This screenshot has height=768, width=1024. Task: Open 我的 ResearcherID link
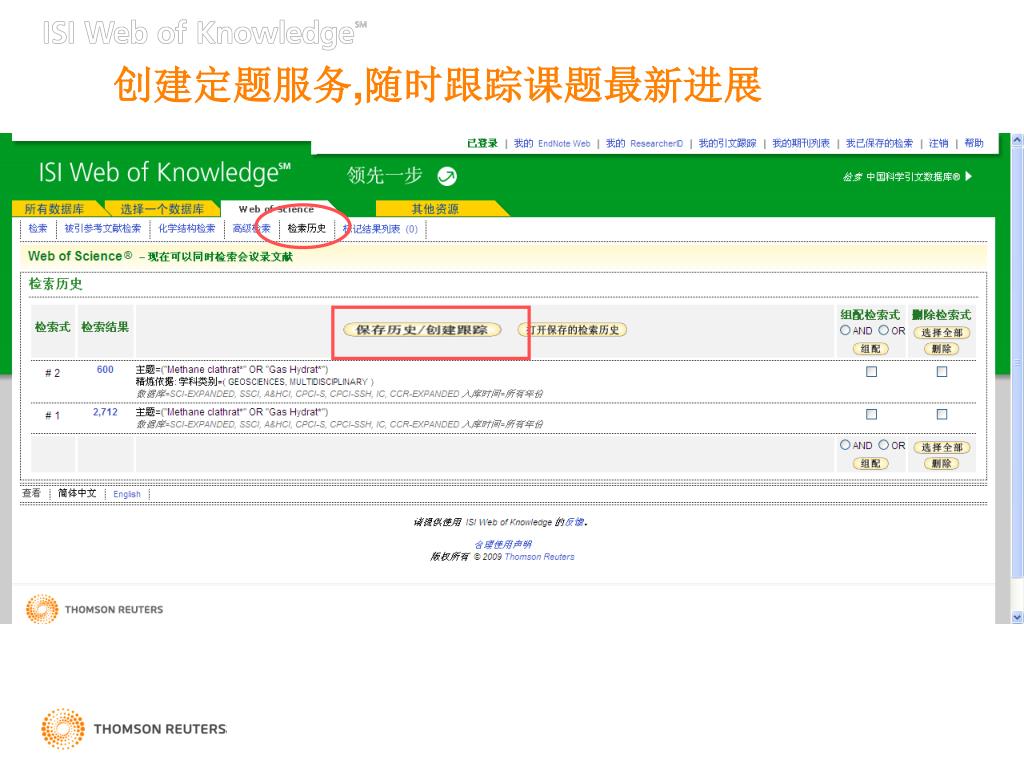click(645, 143)
